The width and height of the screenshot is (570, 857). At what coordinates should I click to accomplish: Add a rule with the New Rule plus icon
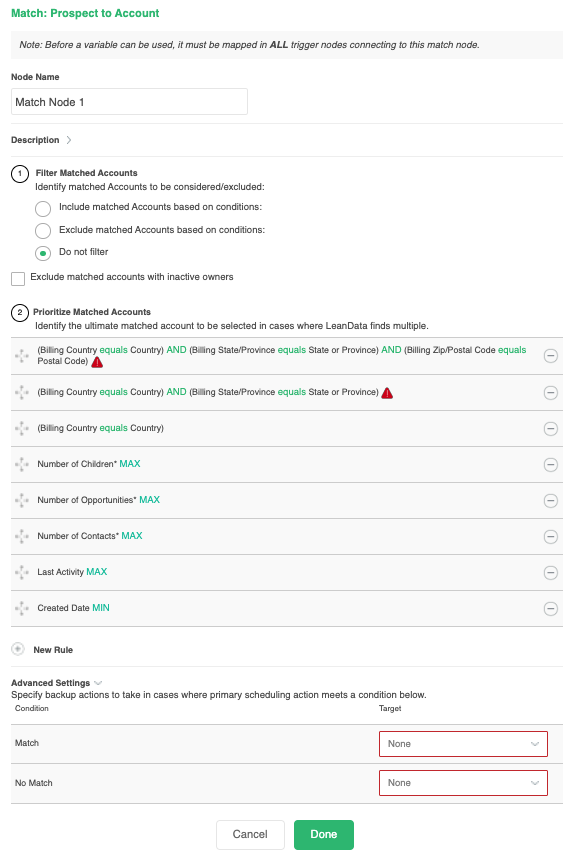coord(18,649)
